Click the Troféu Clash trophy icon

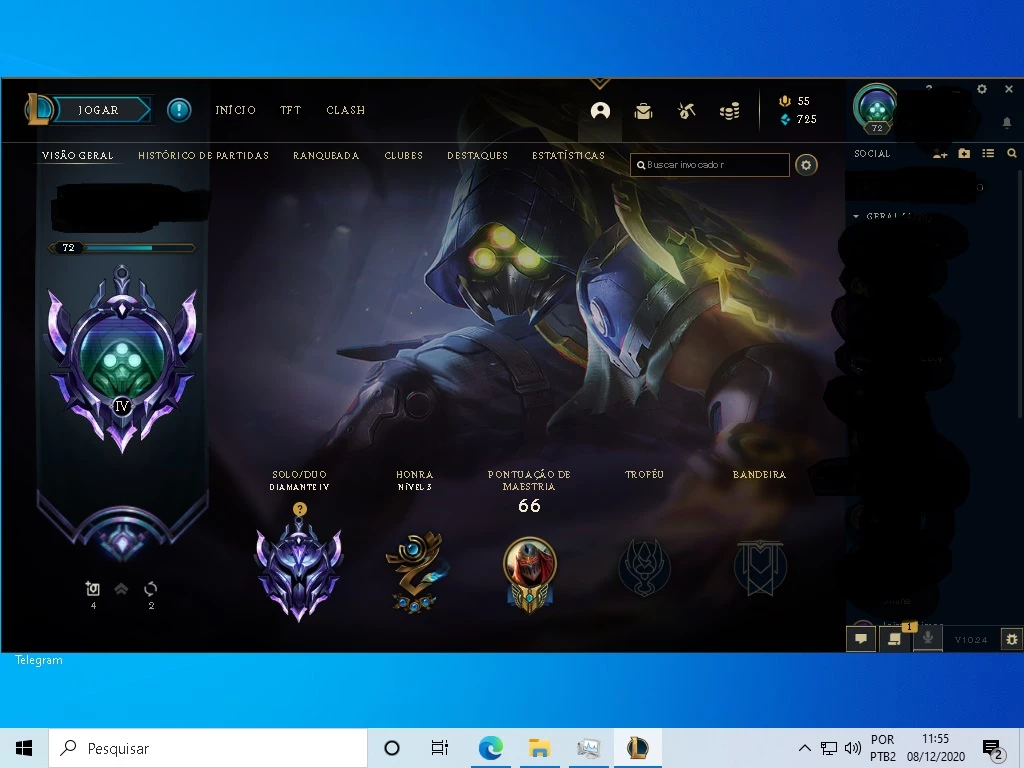coord(644,568)
